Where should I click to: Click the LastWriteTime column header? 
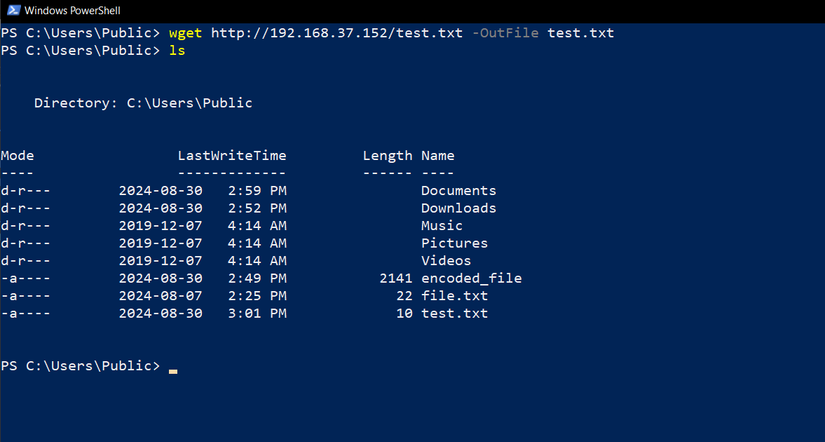coord(232,155)
